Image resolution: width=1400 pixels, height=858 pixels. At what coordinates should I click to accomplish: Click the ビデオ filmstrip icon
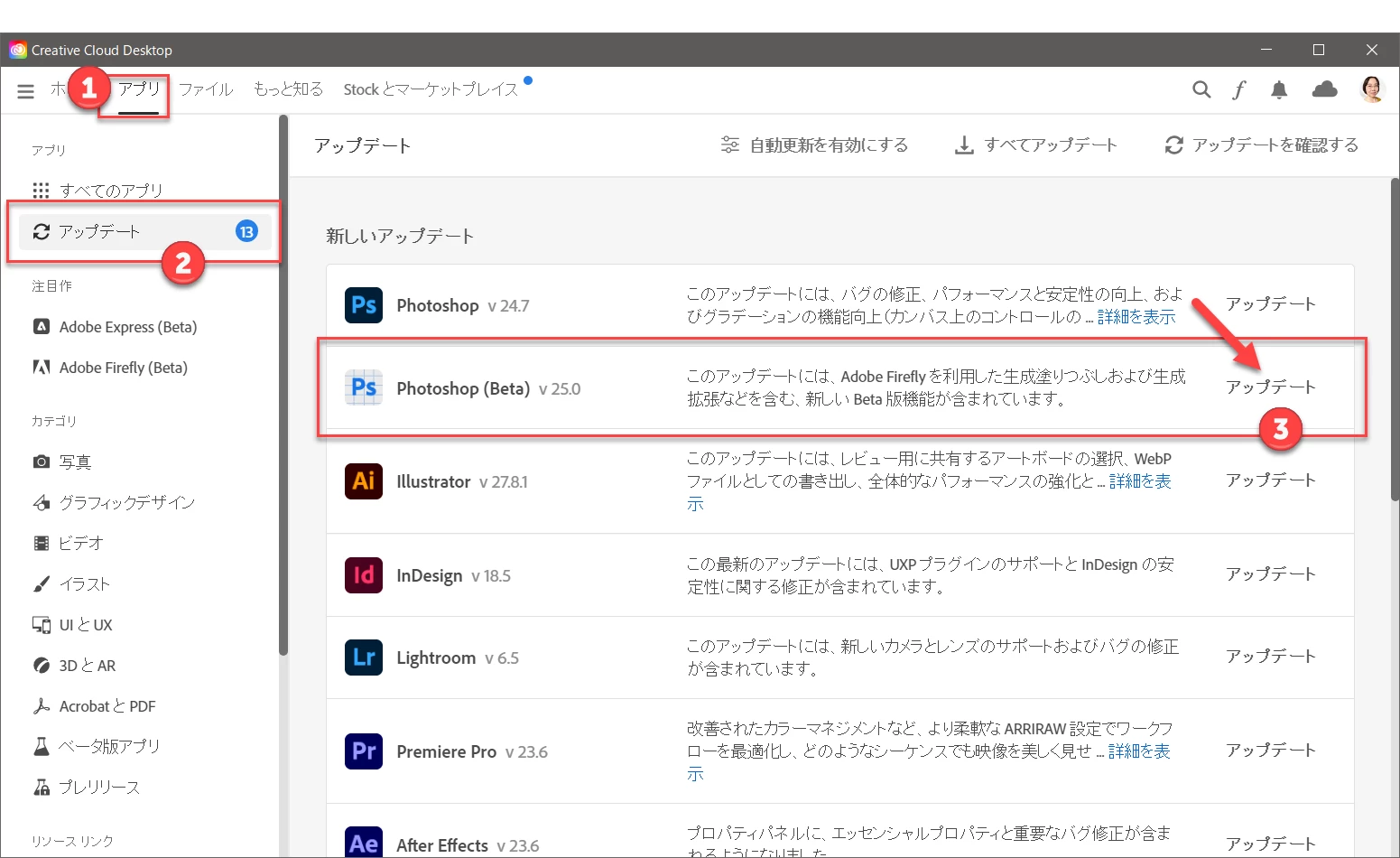point(42,543)
